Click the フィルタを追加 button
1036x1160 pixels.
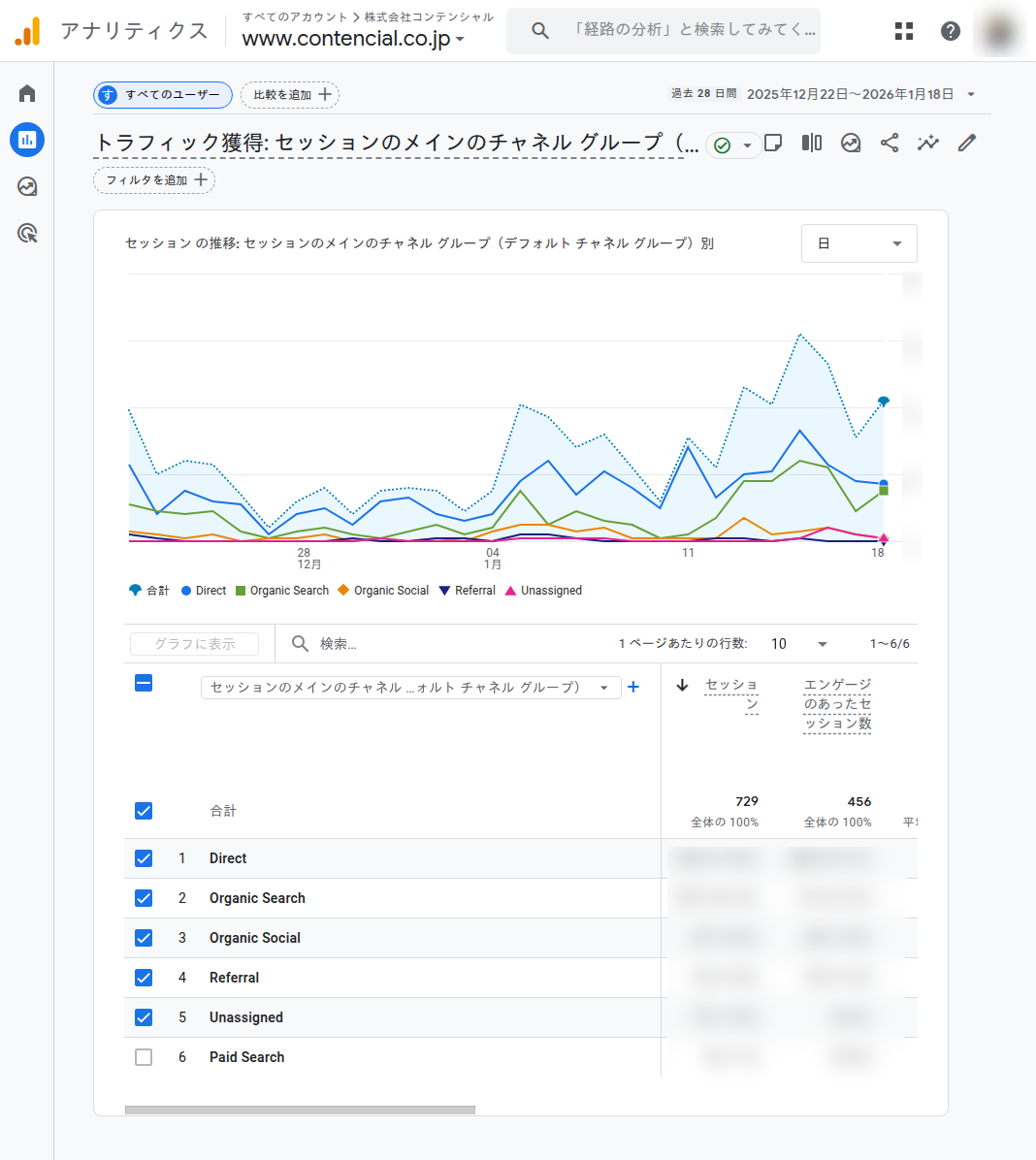pyautogui.click(x=153, y=180)
